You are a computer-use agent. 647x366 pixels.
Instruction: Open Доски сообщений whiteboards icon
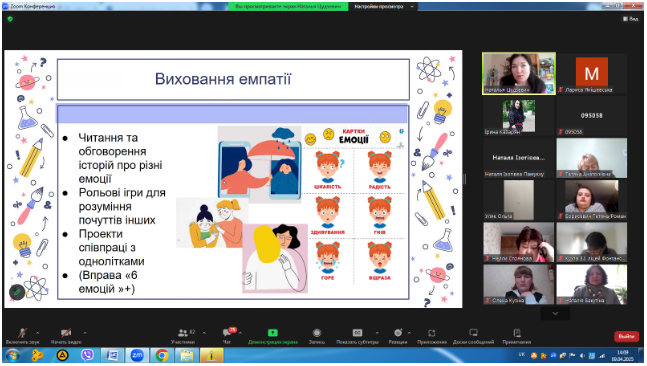pos(473,335)
